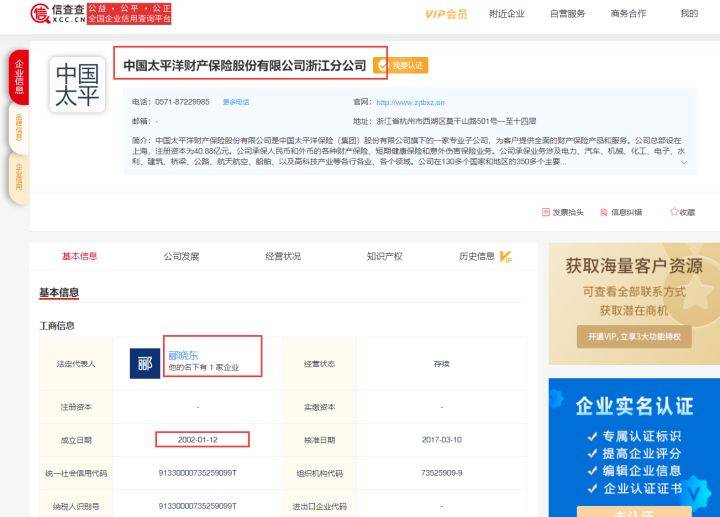Open legal representative 郦晓东 link

pyautogui.click(x=183, y=355)
